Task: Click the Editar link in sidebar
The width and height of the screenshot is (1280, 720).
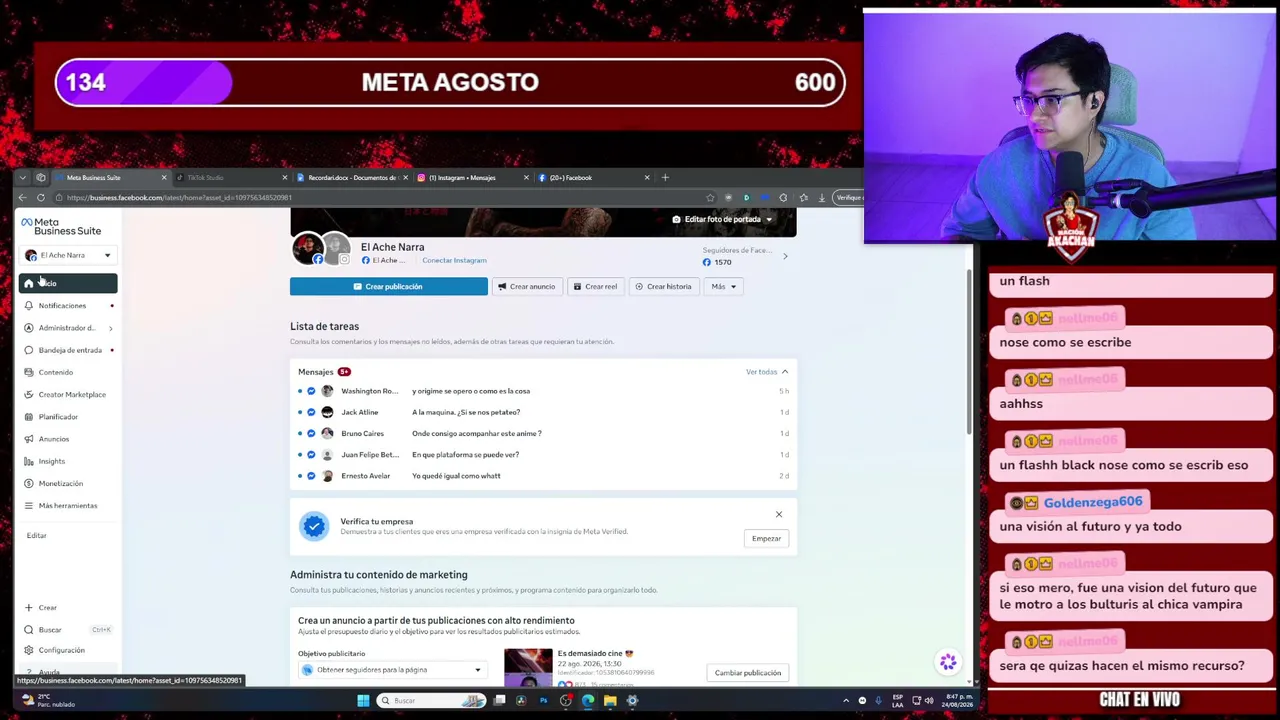Action: click(x=36, y=535)
